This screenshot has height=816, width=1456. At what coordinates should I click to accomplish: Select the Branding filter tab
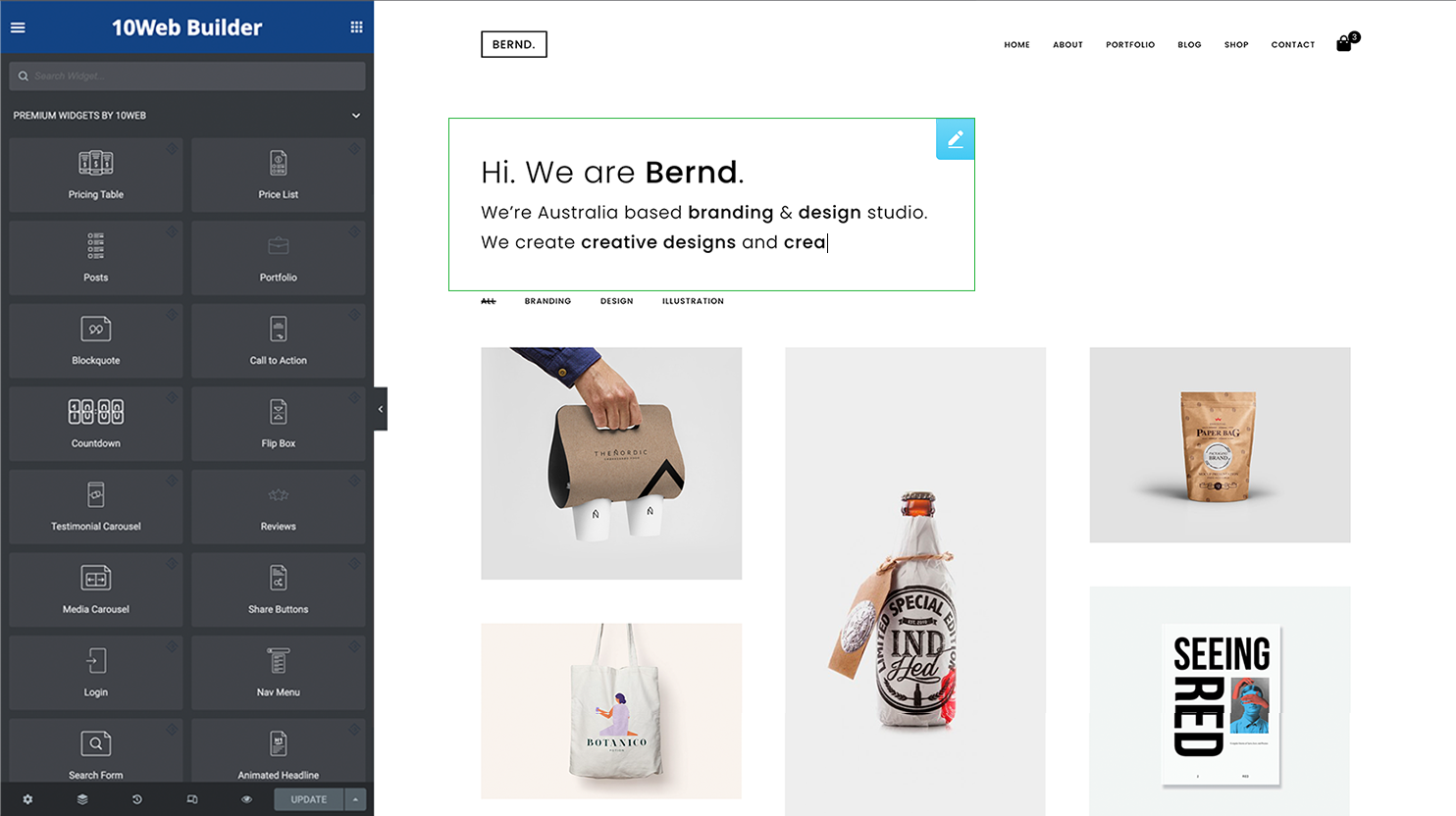coord(547,301)
